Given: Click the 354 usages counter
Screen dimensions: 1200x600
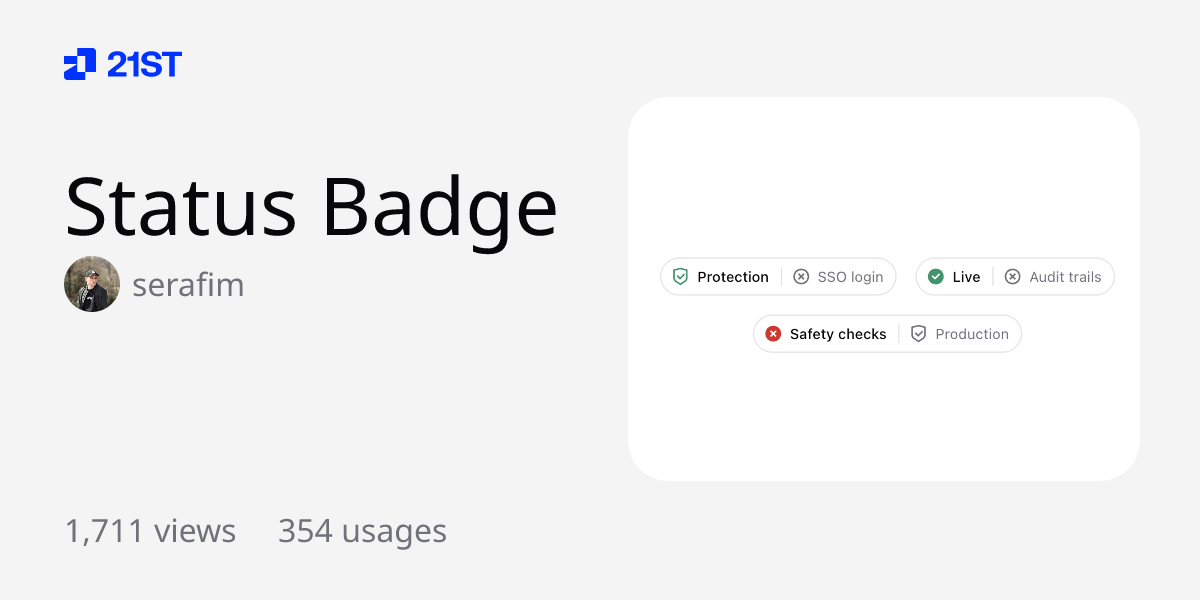Looking at the screenshot, I should pyautogui.click(x=362, y=531).
